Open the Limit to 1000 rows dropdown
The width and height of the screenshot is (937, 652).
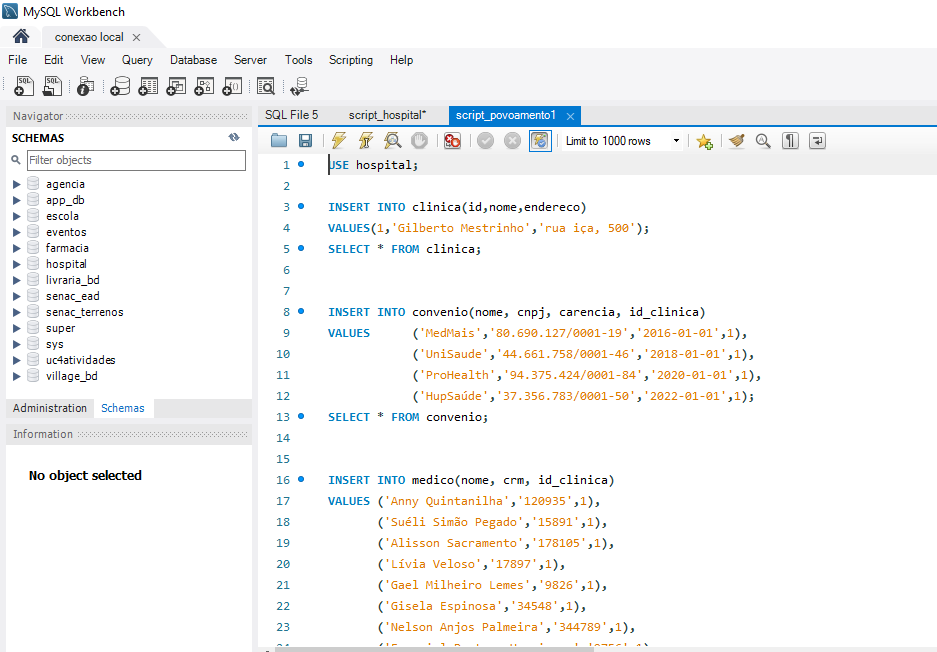pos(675,140)
